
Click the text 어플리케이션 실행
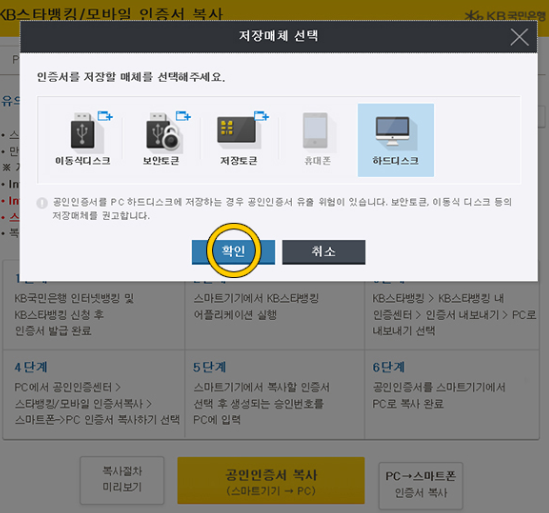point(235,314)
